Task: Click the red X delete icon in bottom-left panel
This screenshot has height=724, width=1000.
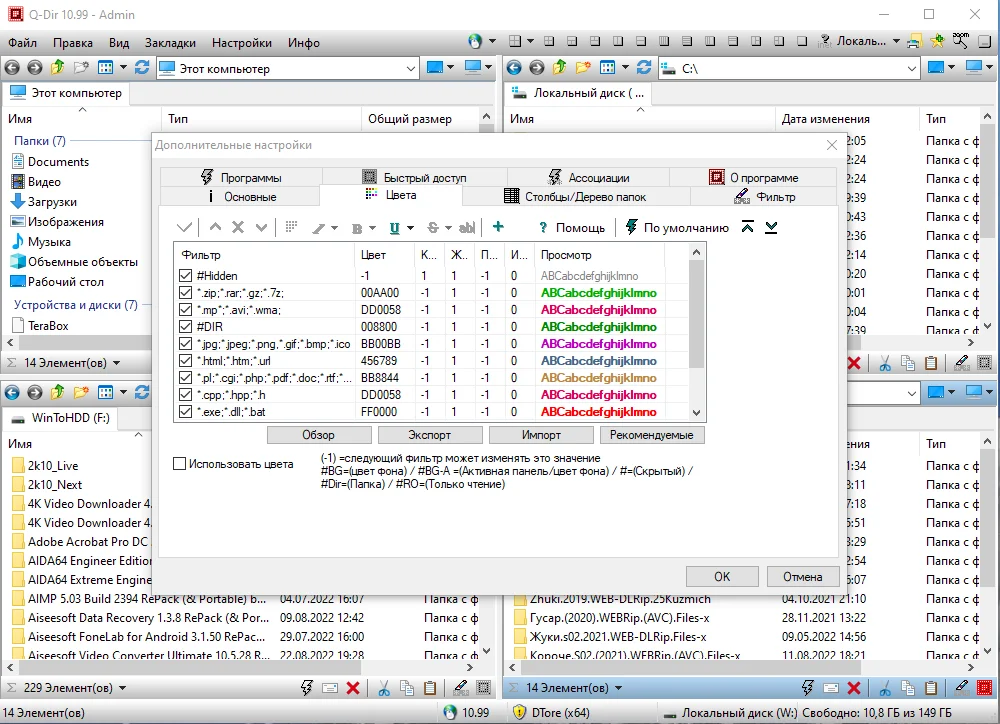Action: point(353,688)
